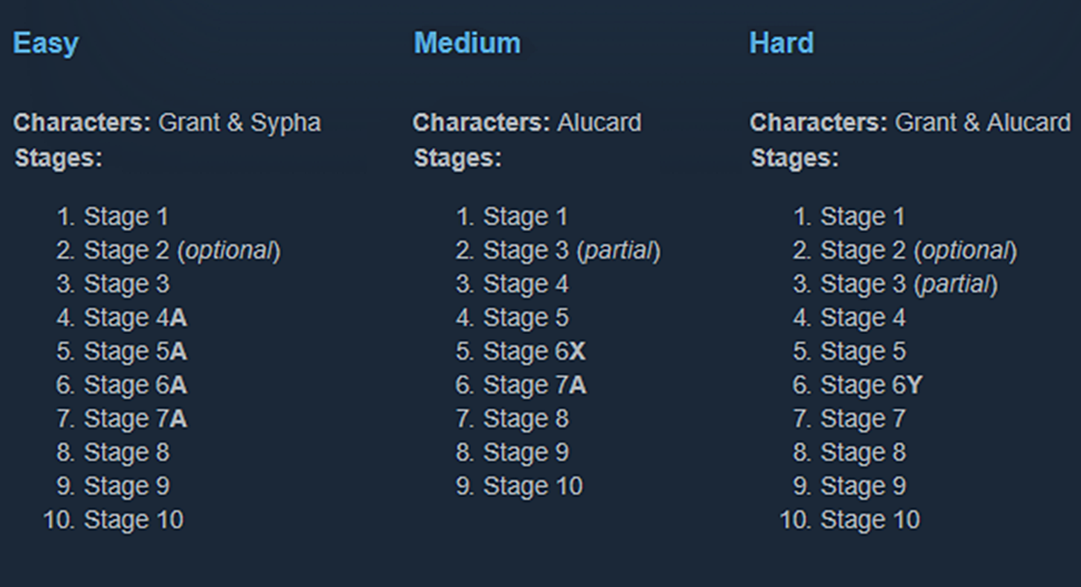Click the Medium column's Alucard character text
This screenshot has width=1081, height=587.
(x=599, y=123)
